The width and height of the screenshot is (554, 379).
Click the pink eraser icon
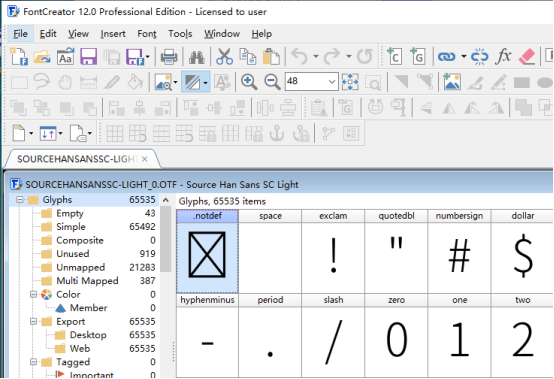coord(527,57)
